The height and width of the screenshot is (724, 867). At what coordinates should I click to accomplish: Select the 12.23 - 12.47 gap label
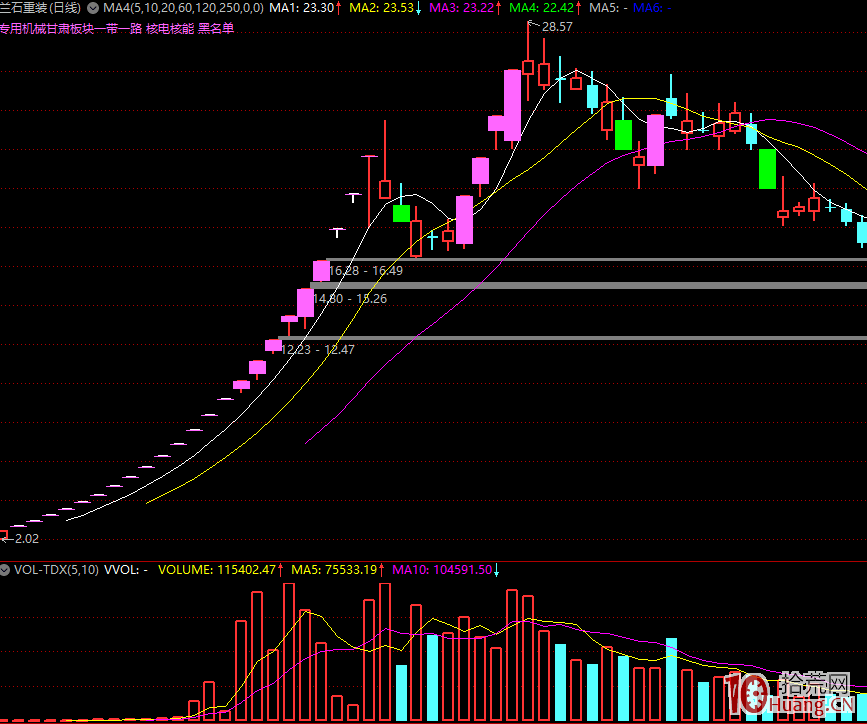(x=318, y=350)
